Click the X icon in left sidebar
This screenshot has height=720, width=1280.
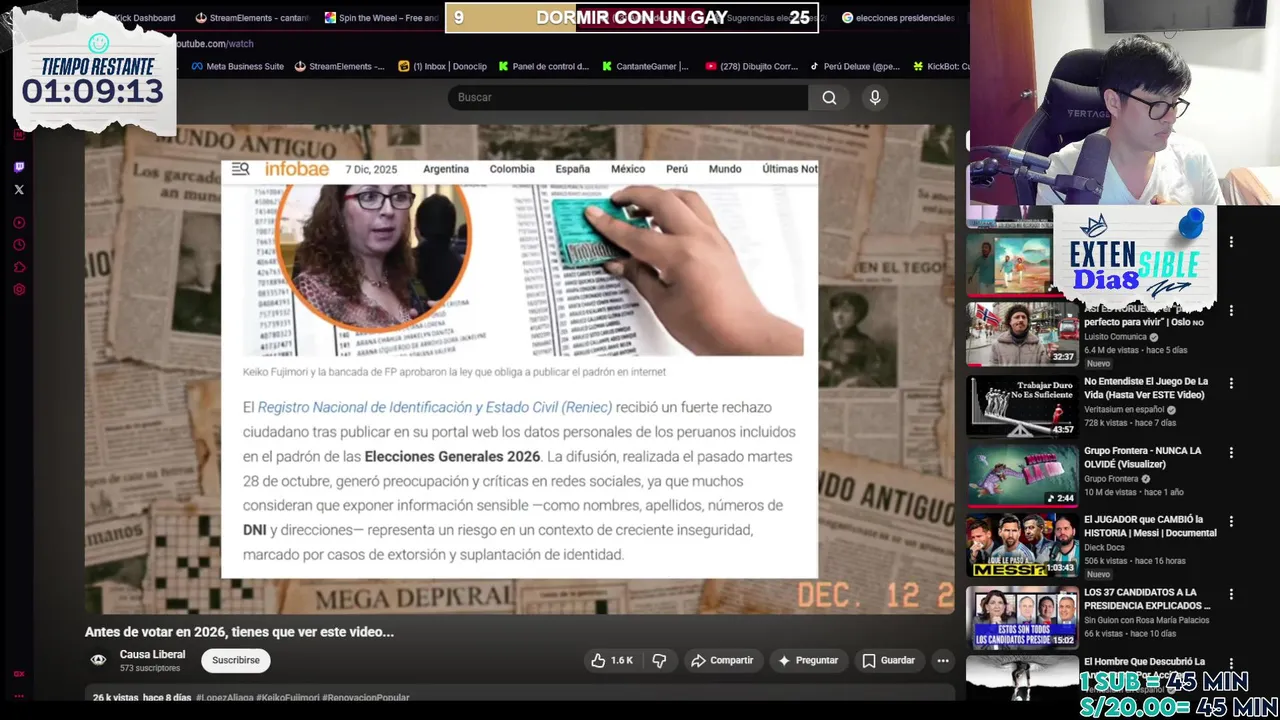pos(19,189)
